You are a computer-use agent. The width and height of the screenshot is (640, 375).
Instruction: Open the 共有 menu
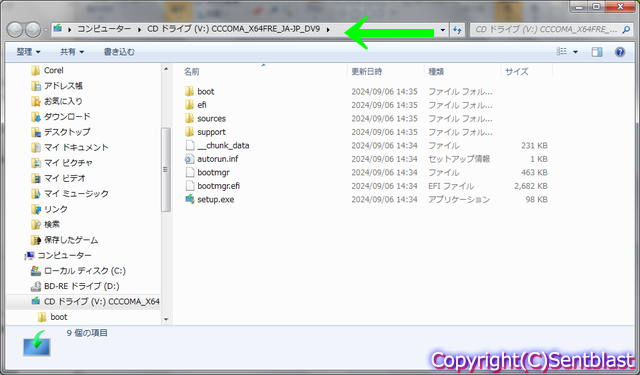point(72,52)
